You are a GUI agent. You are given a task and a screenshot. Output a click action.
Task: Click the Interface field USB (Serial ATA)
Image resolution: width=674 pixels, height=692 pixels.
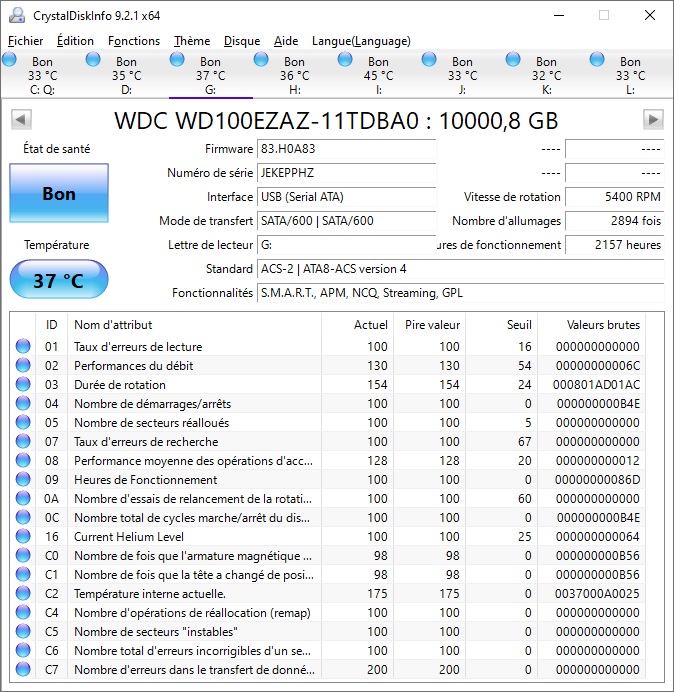click(x=346, y=196)
